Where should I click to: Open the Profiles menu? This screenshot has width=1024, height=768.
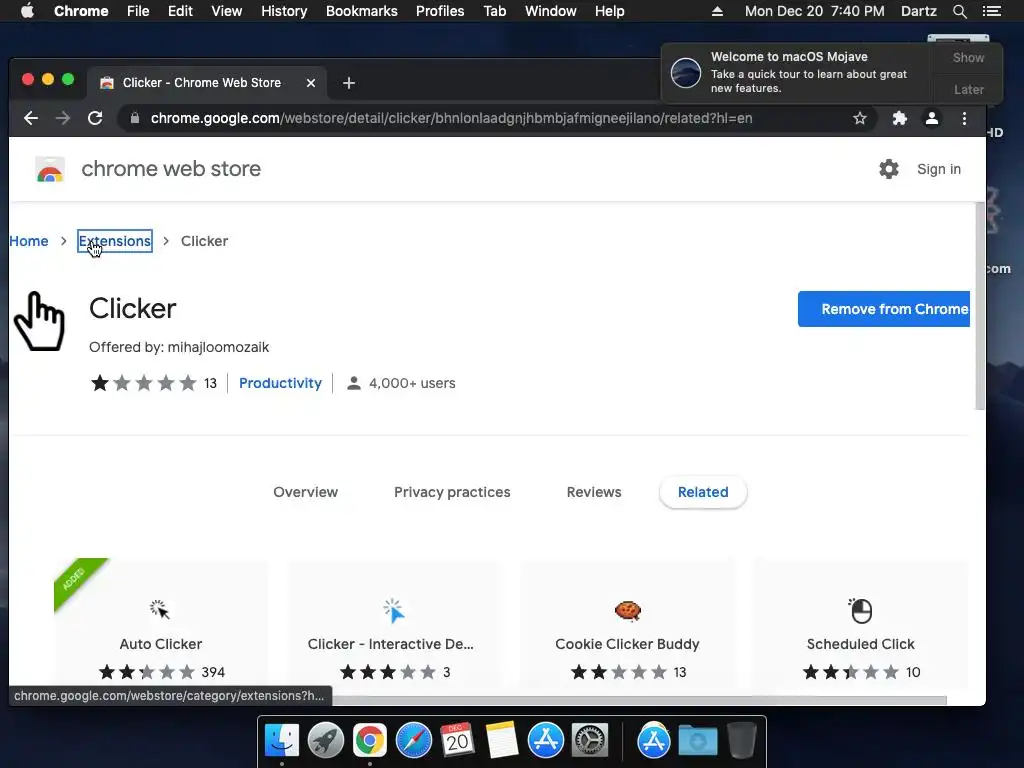(440, 11)
